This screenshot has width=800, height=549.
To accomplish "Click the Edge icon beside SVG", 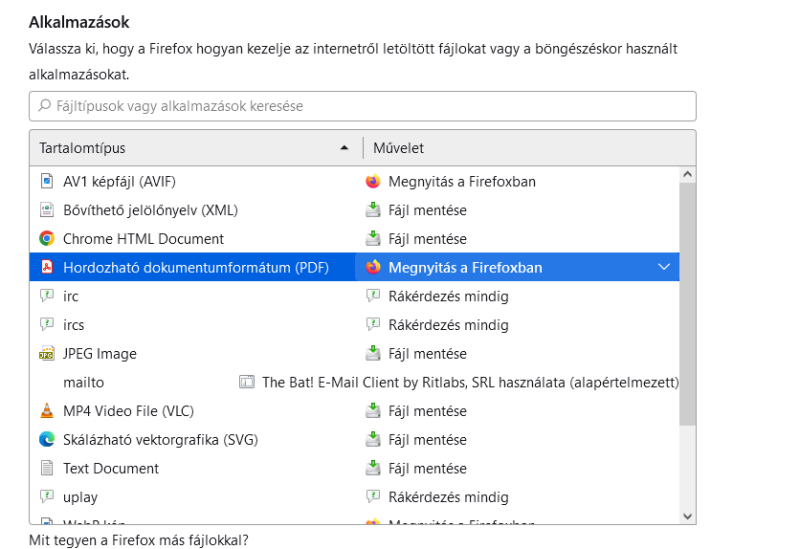I will (46, 439).
